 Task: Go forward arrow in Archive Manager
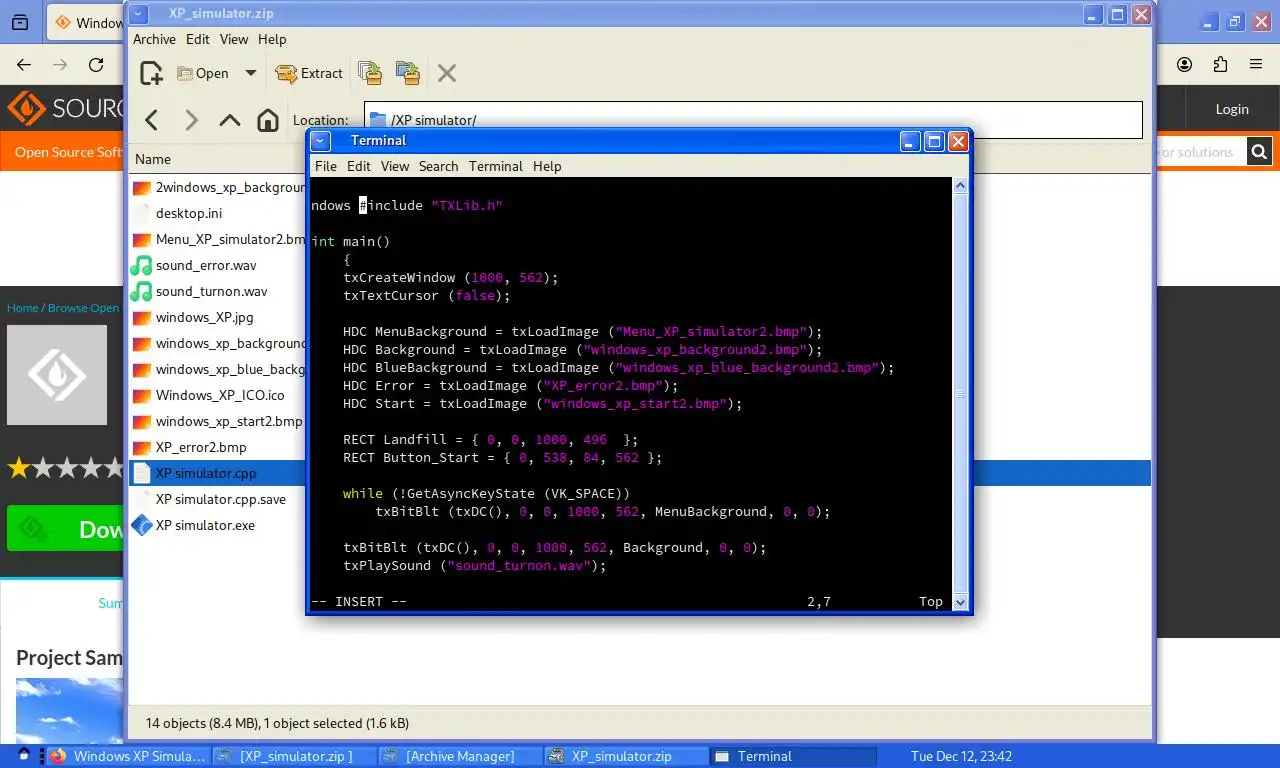click(x=191, y=120)
